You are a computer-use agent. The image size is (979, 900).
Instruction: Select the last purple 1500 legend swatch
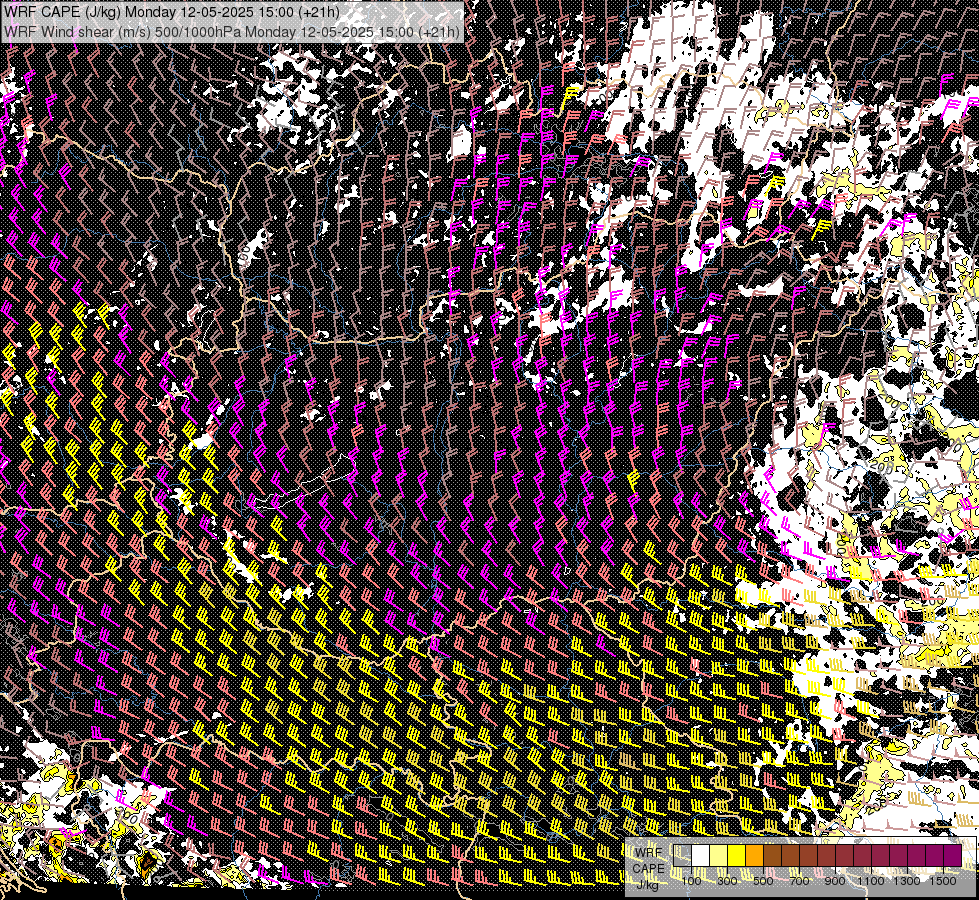pos(952,856)
